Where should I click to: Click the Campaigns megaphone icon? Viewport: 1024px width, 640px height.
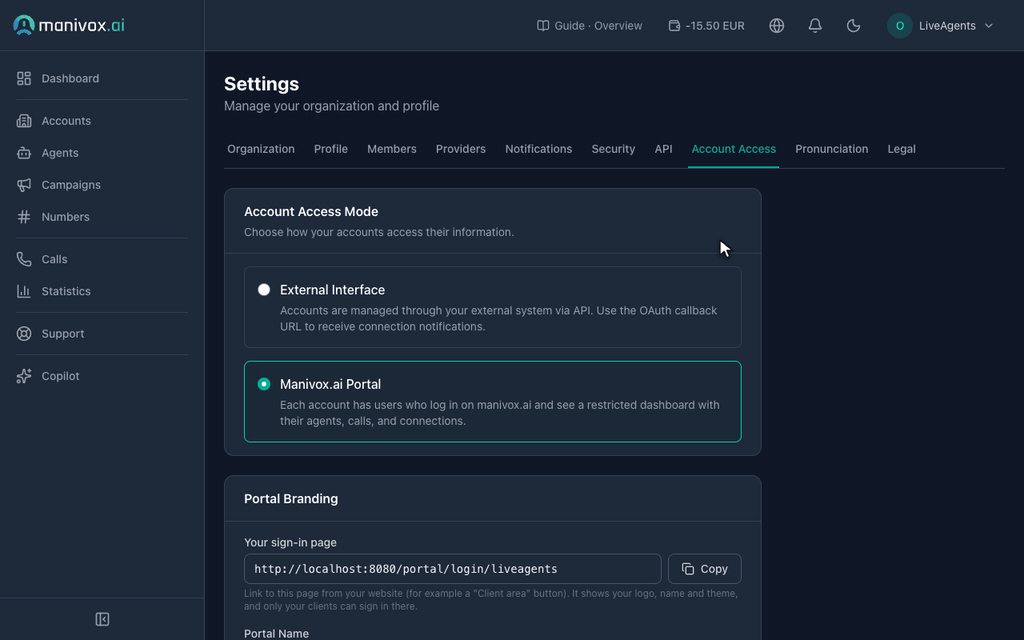(24, 185)
